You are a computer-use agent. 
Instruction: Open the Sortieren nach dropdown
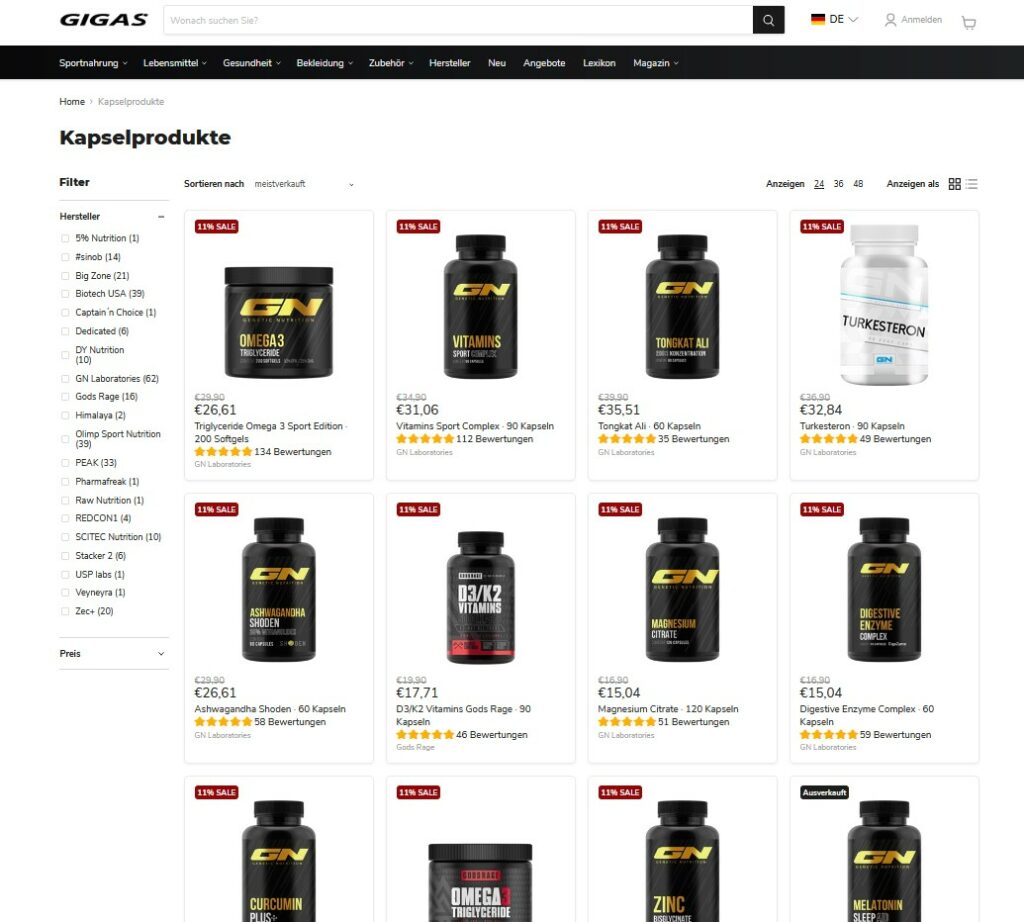pos(304,184)
